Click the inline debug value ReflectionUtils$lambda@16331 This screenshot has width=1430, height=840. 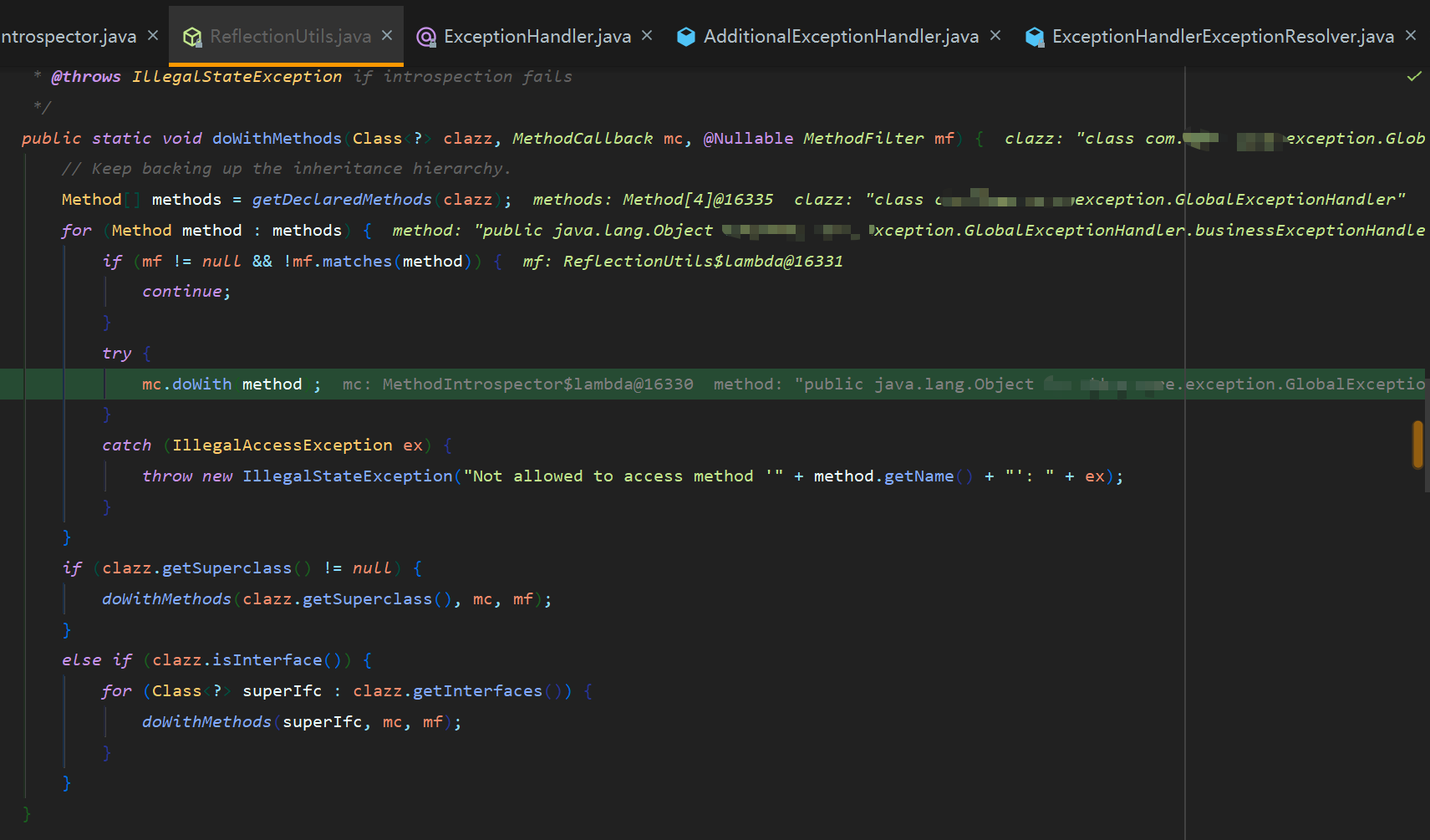[x=703, y=261]
